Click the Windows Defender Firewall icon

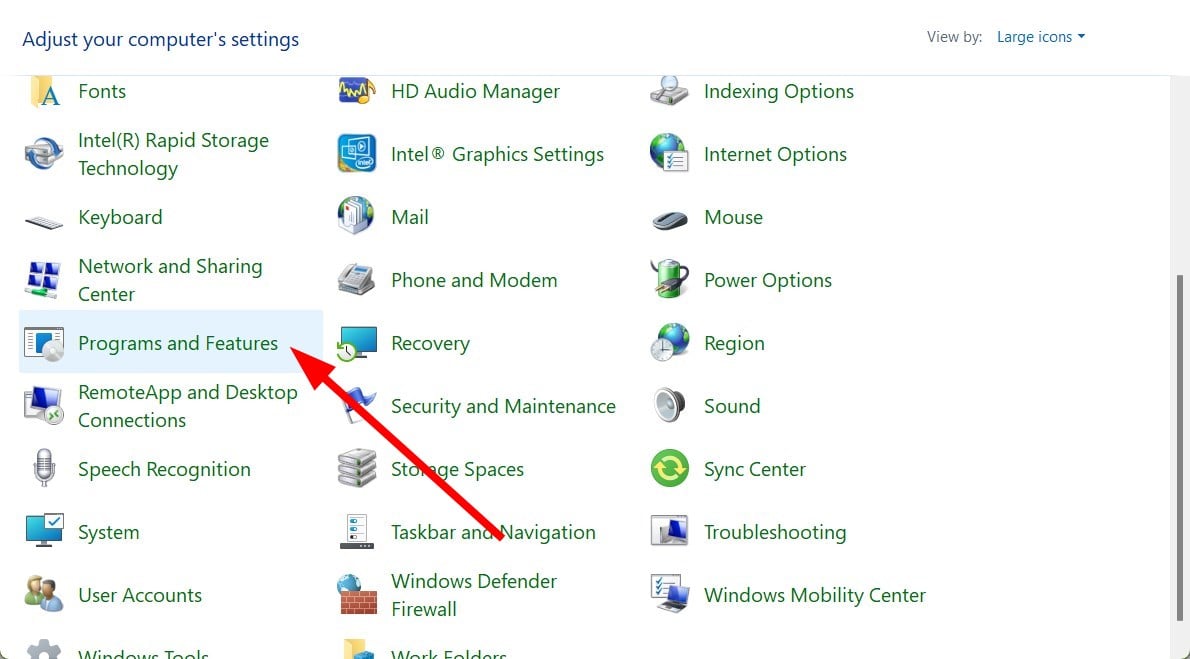point(357,595)
